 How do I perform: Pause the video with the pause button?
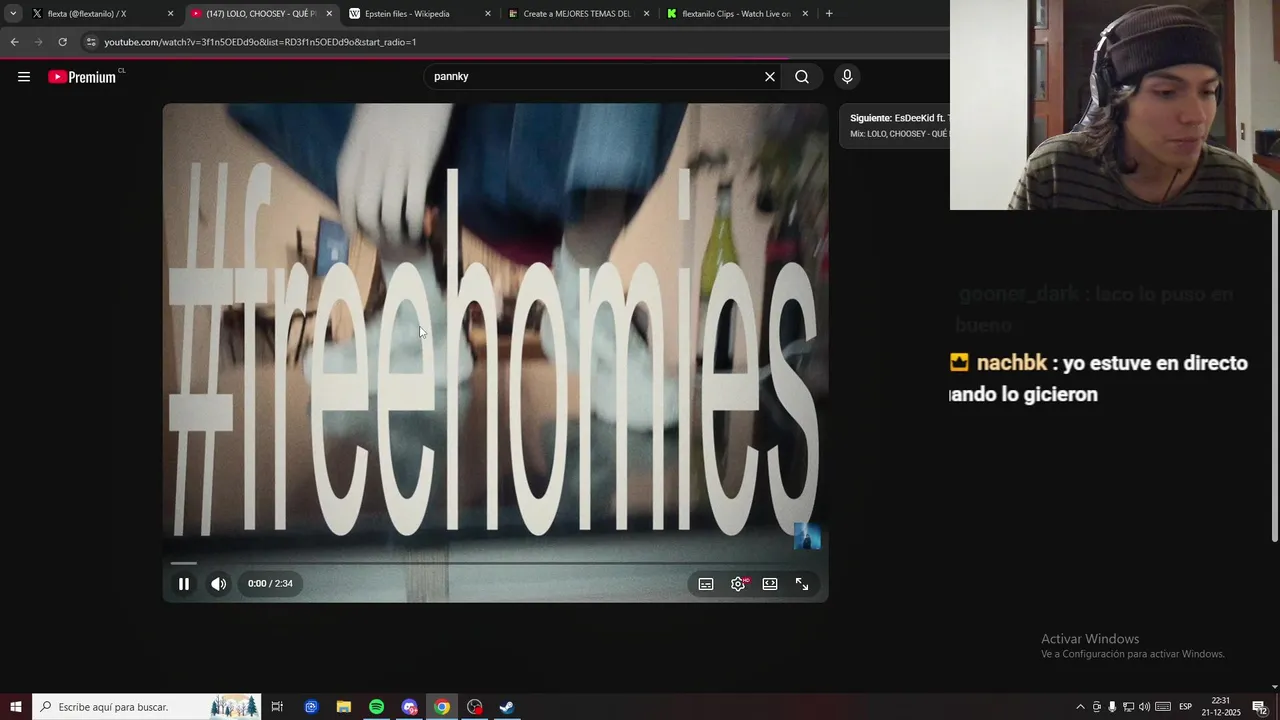click(x=184, y=584)
